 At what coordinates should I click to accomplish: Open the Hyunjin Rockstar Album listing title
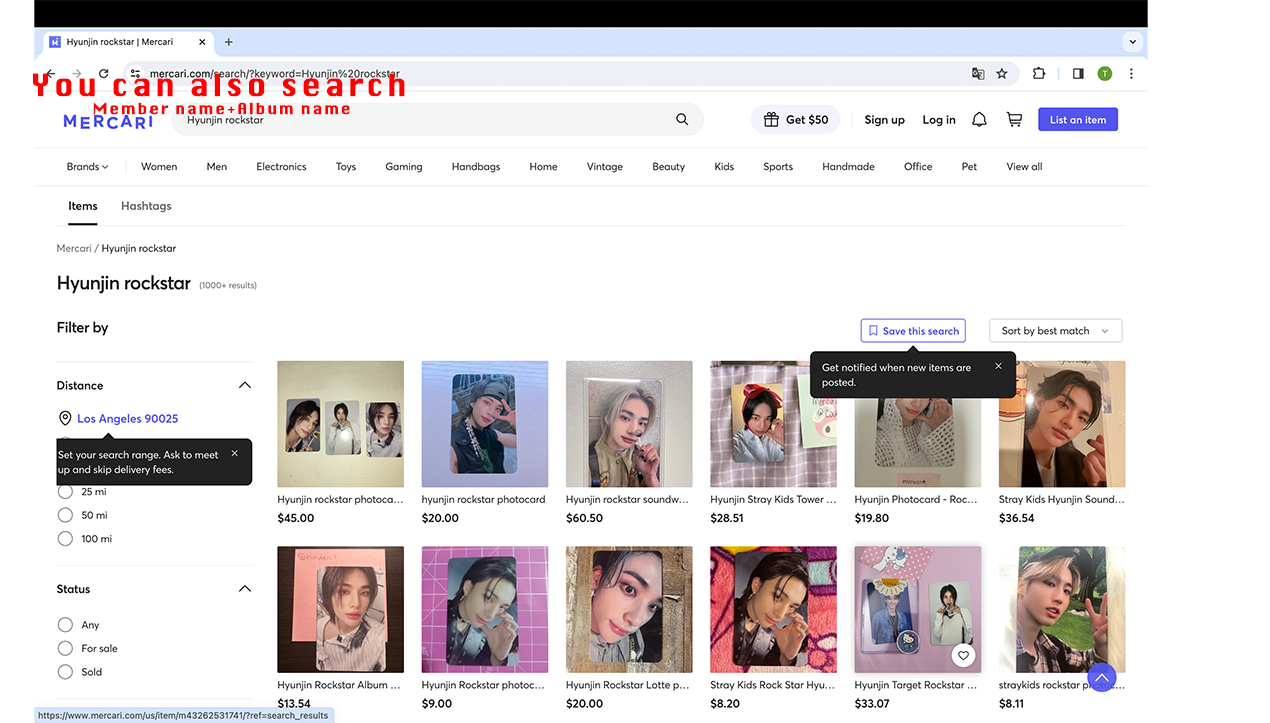340,686
